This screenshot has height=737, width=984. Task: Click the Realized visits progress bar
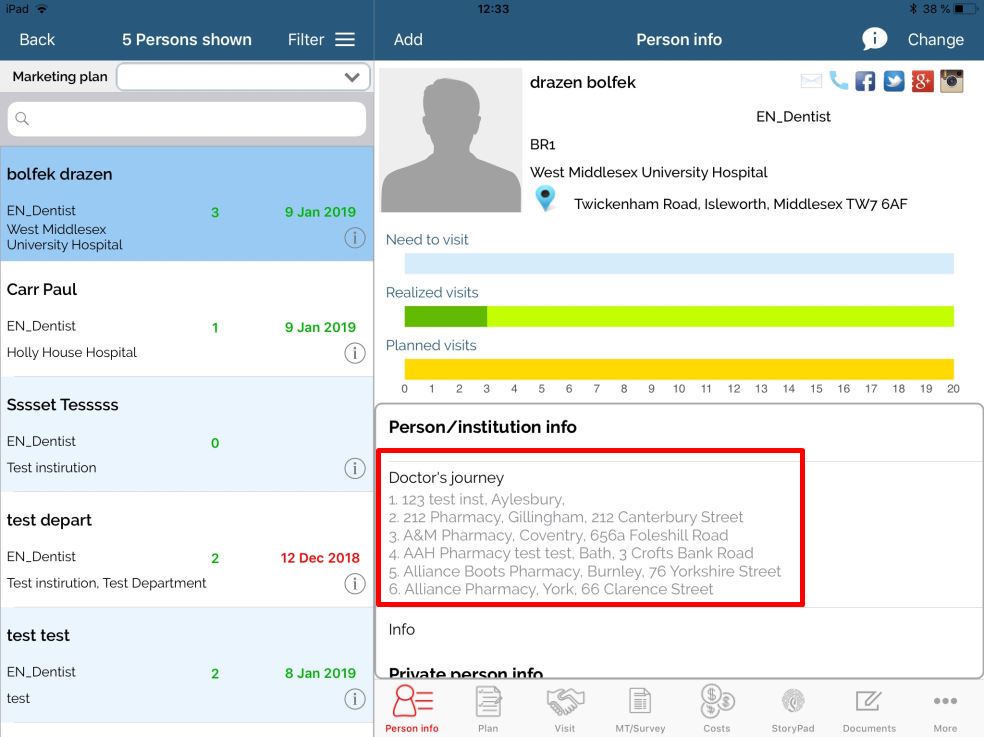click(678, 316)
